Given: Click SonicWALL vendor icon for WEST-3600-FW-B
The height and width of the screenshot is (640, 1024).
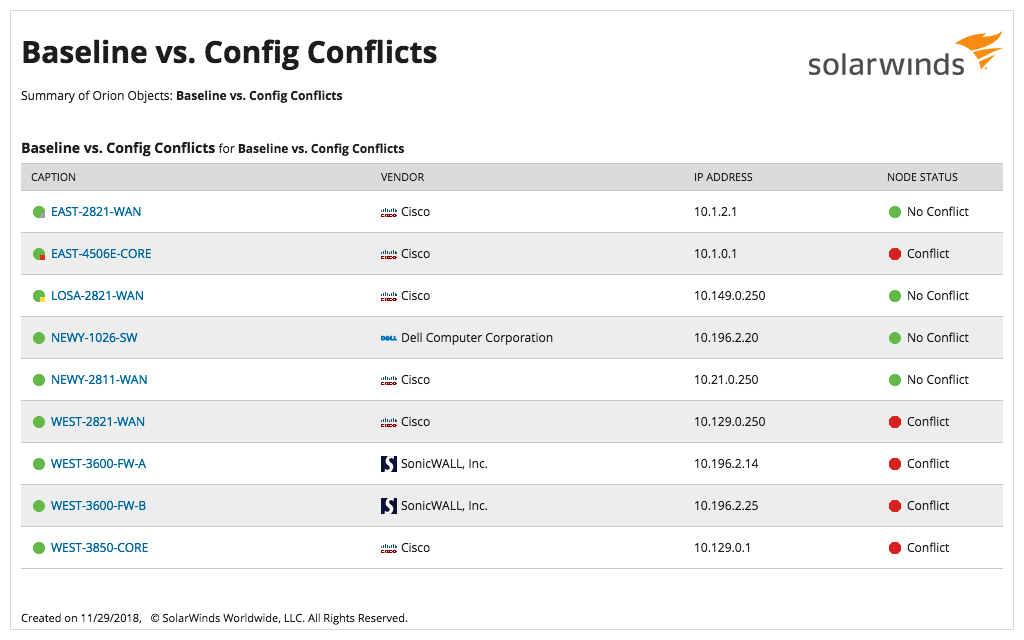Looking at the screenshot, I should (x=389, y=506).
